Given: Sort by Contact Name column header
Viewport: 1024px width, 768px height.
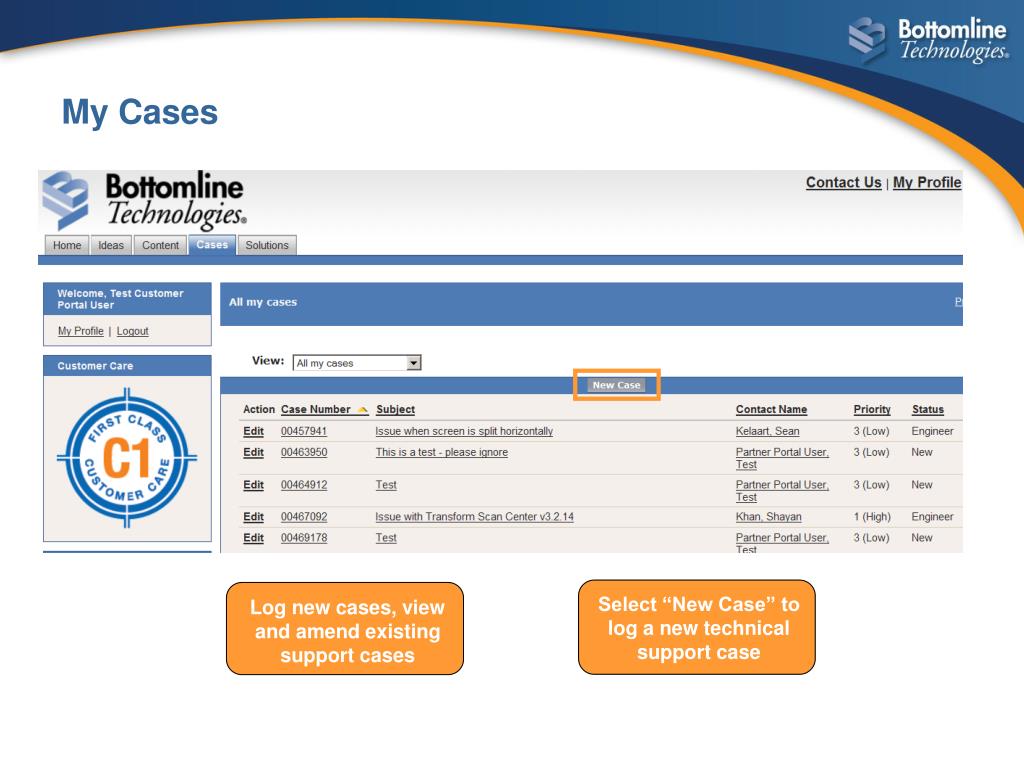Looking at the screenshot, I should [771, 409].
